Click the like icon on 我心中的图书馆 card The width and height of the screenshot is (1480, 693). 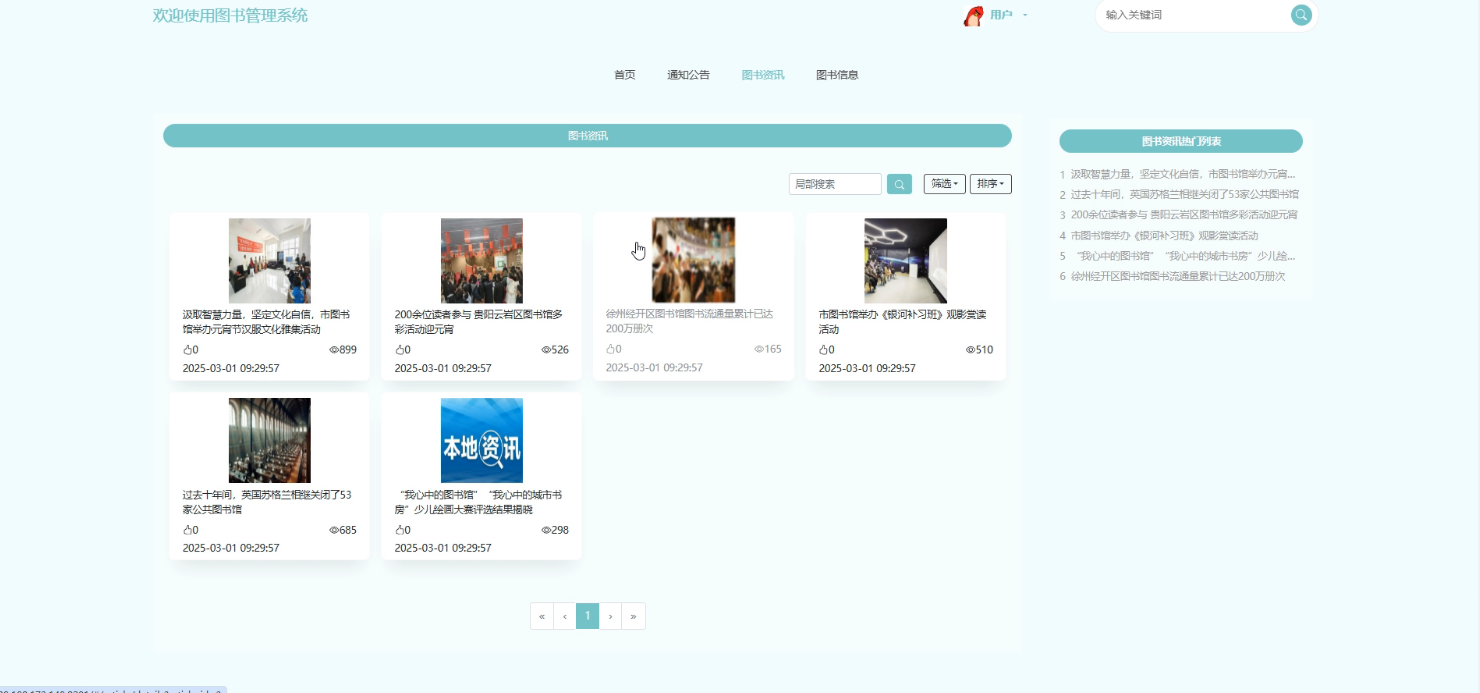tap(399, 530)
